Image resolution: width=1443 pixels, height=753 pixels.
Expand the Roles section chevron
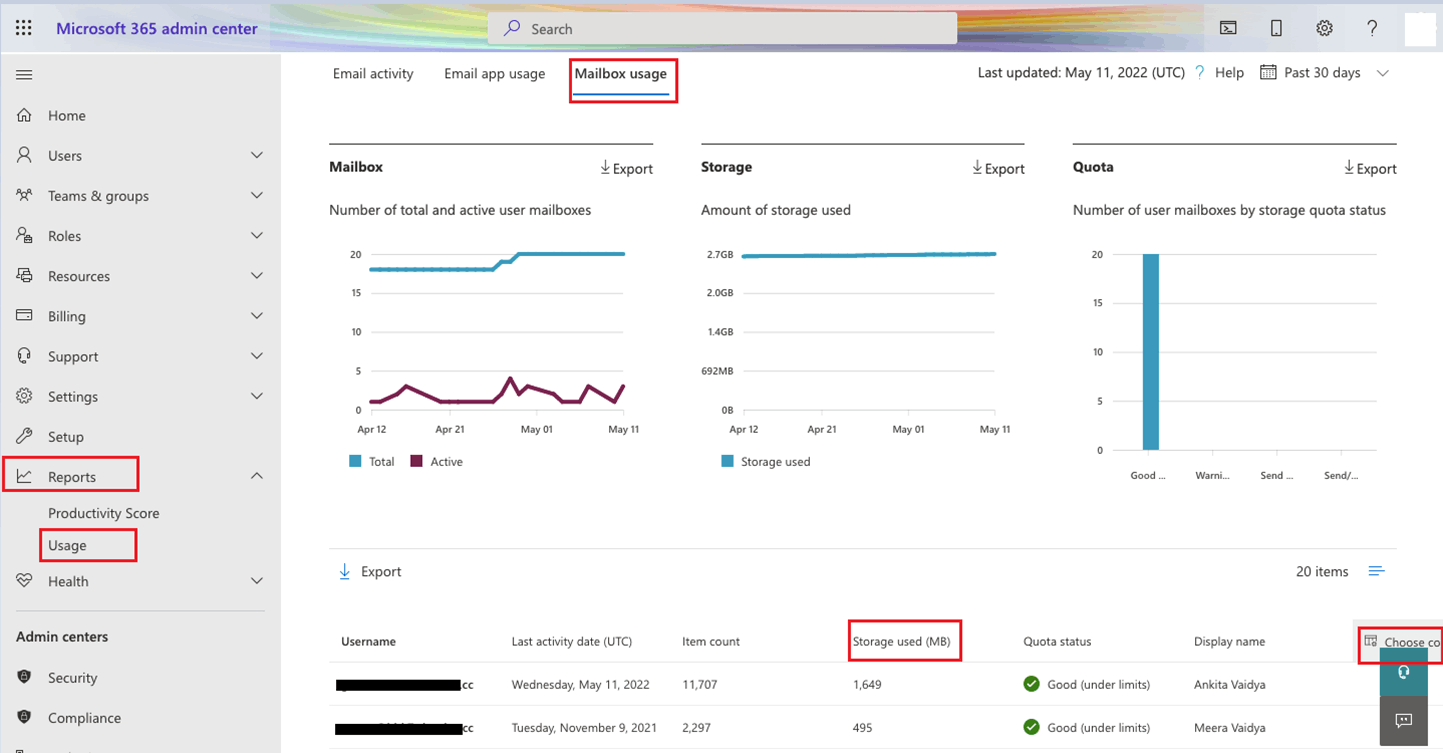257,235
